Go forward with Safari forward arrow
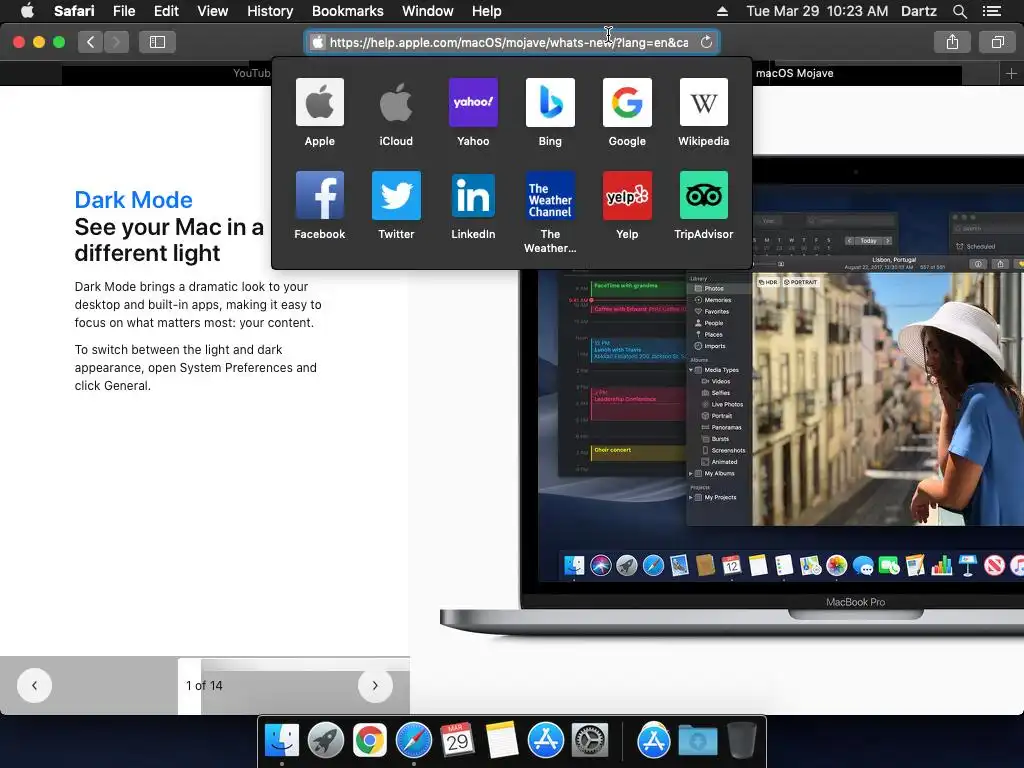Screen dimensions: 1024x768 pos(116,42)
